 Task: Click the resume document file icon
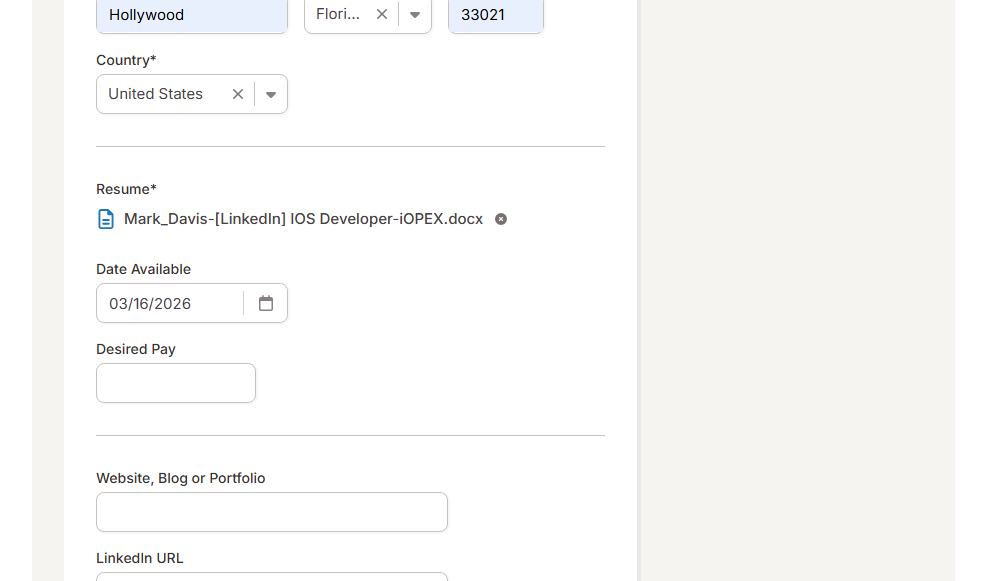106,219
